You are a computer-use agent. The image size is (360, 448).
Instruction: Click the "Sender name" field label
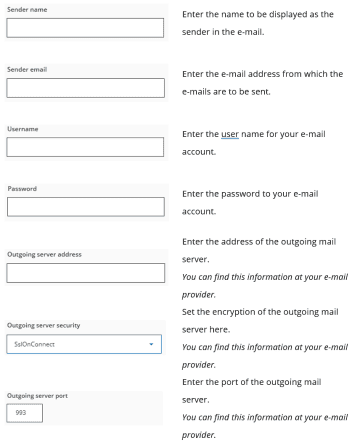(27, 10)
